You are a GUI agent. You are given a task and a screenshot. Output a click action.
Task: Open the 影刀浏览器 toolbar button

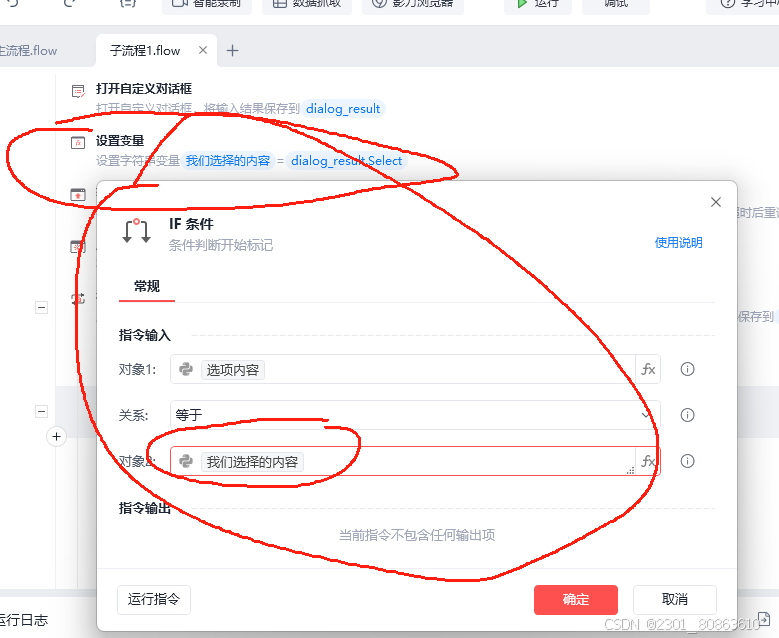click(x=413, y=4)
